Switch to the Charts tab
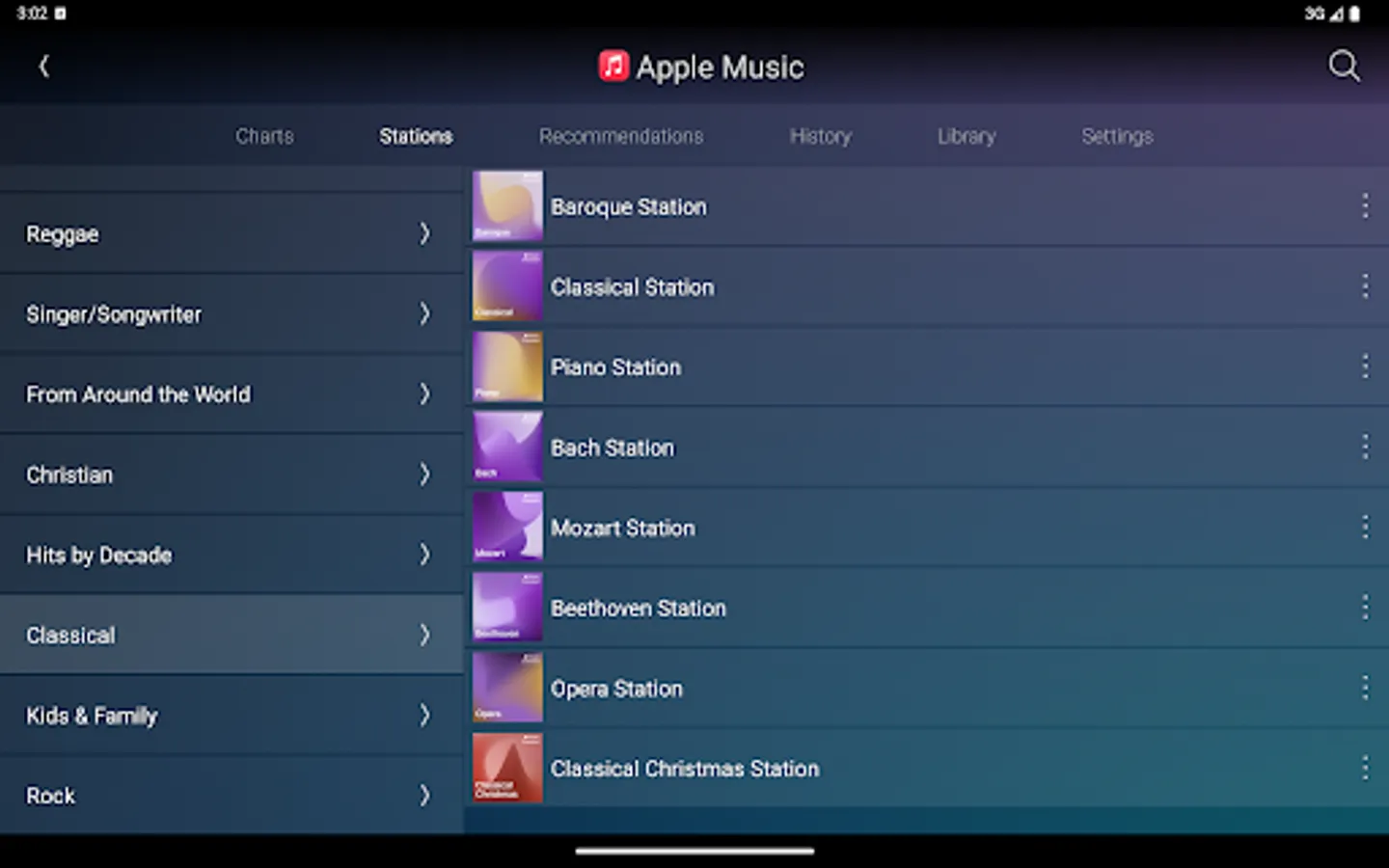The width and height of the screenshot is (1389, 868). 264,136
